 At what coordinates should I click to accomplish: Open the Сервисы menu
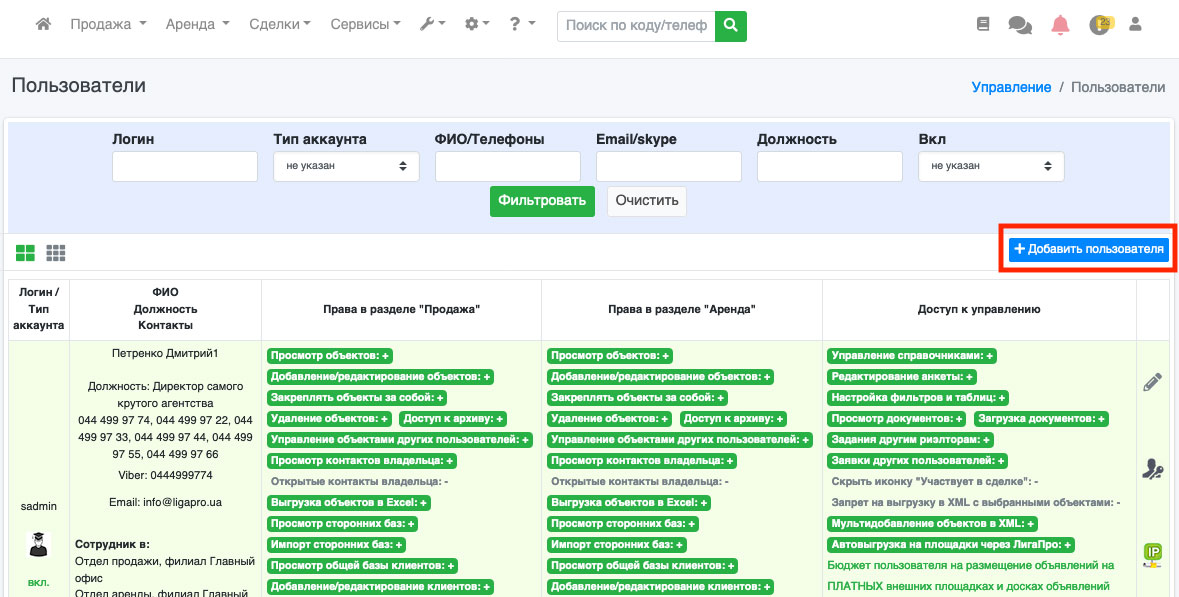coord(365,25)
